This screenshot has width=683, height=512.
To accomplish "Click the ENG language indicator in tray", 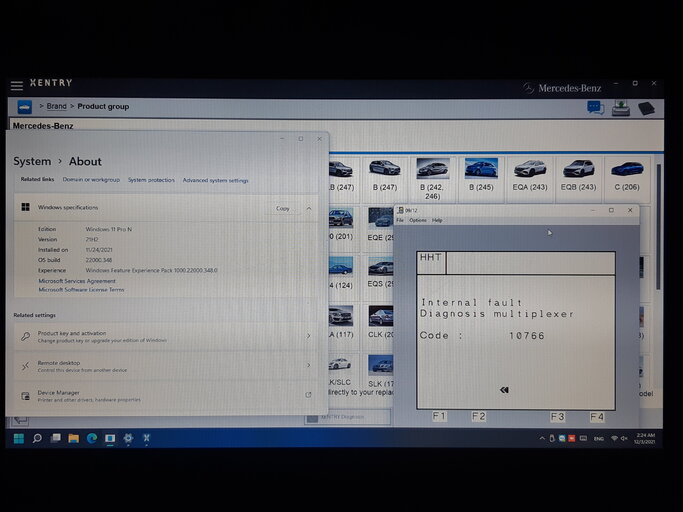I will click(x=599, y=439).
